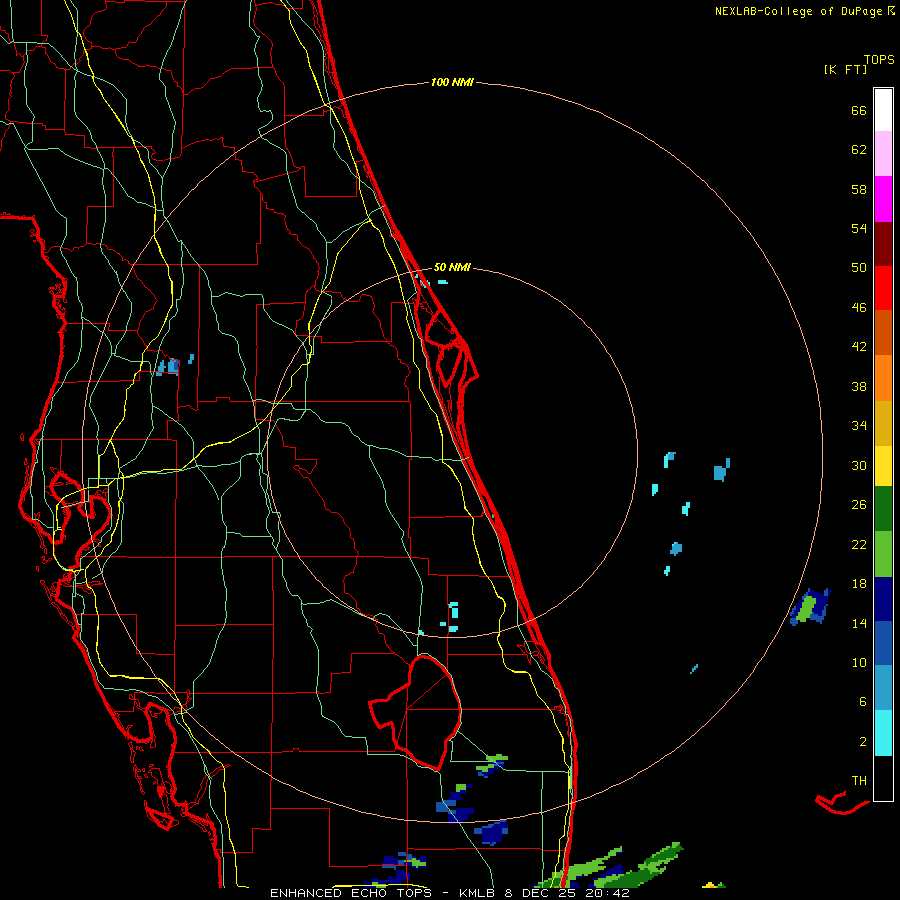Click the 42 scale label
The height and width of the screenshot is (900, 900).
(859, 347)
